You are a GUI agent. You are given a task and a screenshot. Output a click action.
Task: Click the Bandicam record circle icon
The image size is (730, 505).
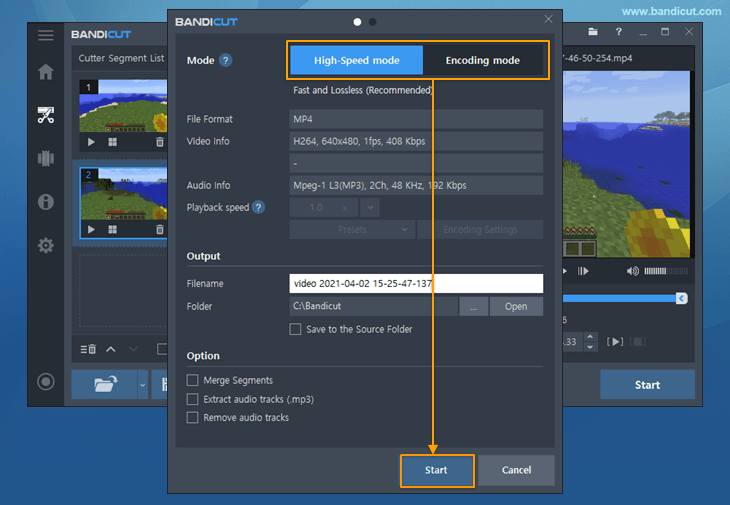46,382
